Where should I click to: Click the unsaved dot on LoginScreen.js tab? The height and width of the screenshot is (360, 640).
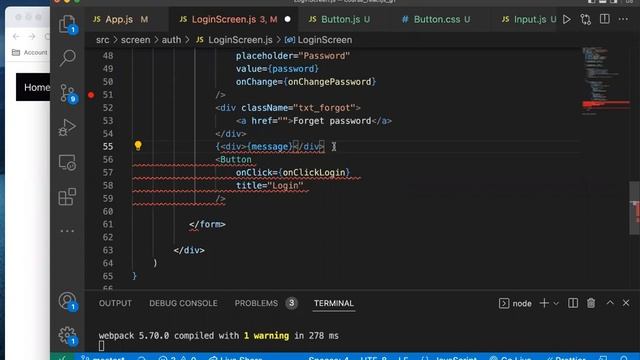[x=287, y=19]
